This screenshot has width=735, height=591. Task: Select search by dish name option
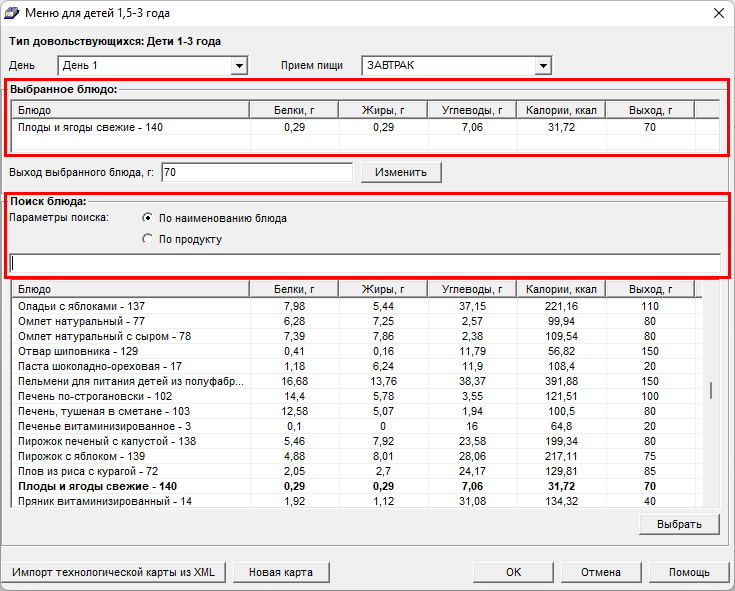click(x=148, y=217)
